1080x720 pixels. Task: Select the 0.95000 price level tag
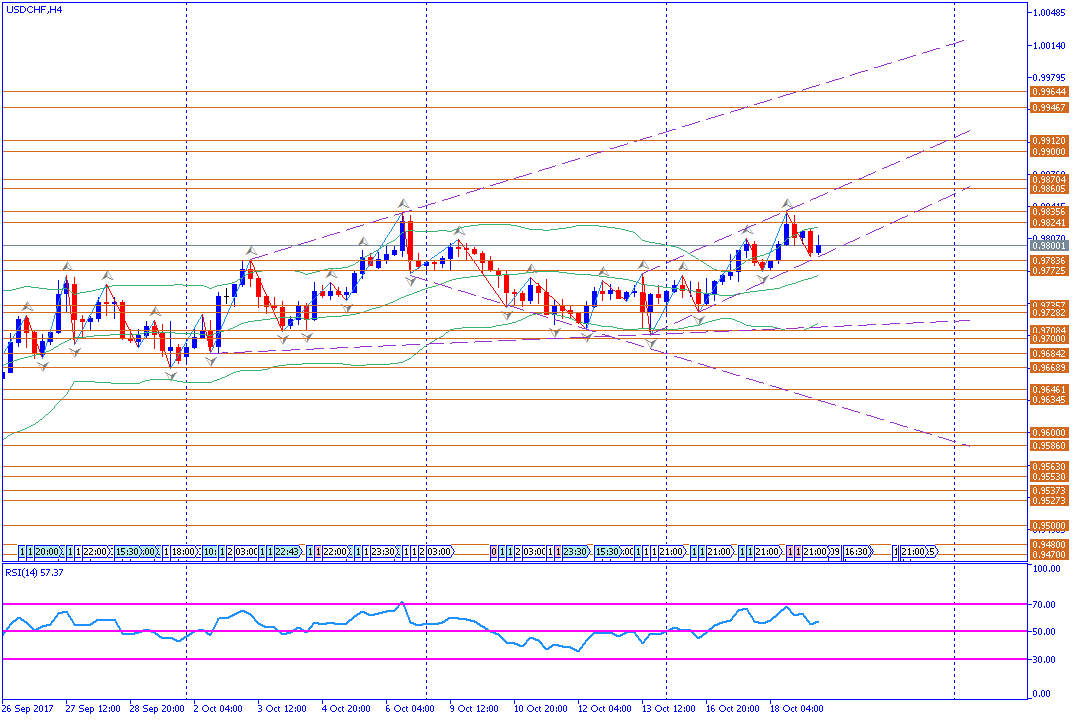(x=1049, y=526)
